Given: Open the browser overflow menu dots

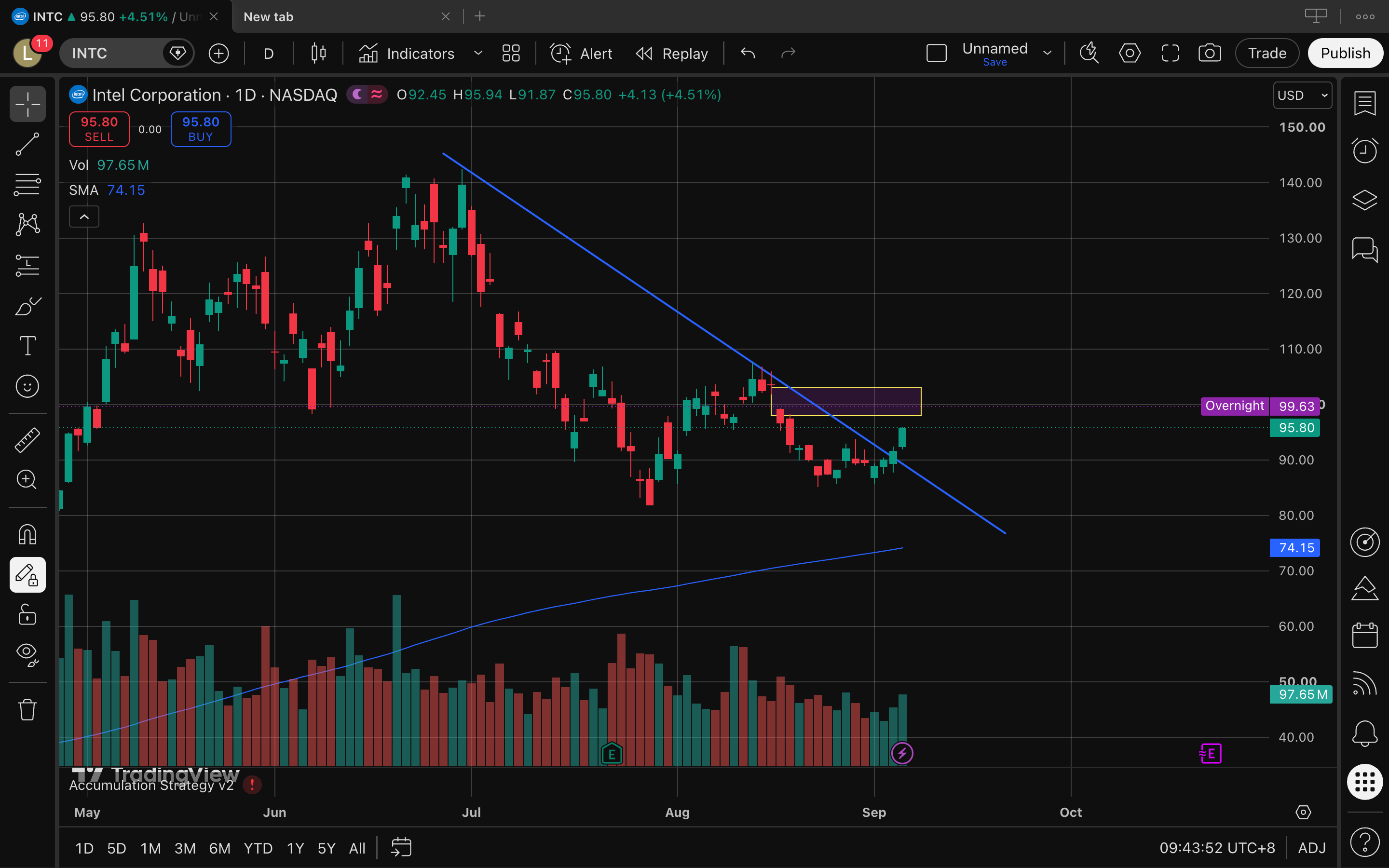Looking at the screenshot, I should click(x=1365, y=17).
